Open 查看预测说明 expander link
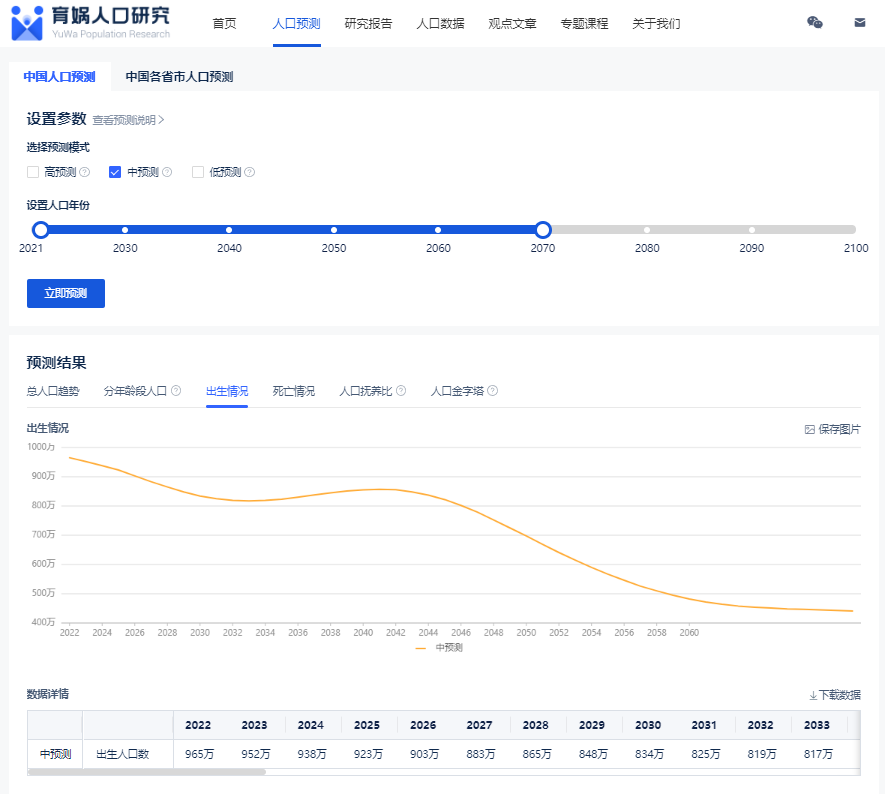The height and width of the screenshot is (794, 885). click(128, 120)
